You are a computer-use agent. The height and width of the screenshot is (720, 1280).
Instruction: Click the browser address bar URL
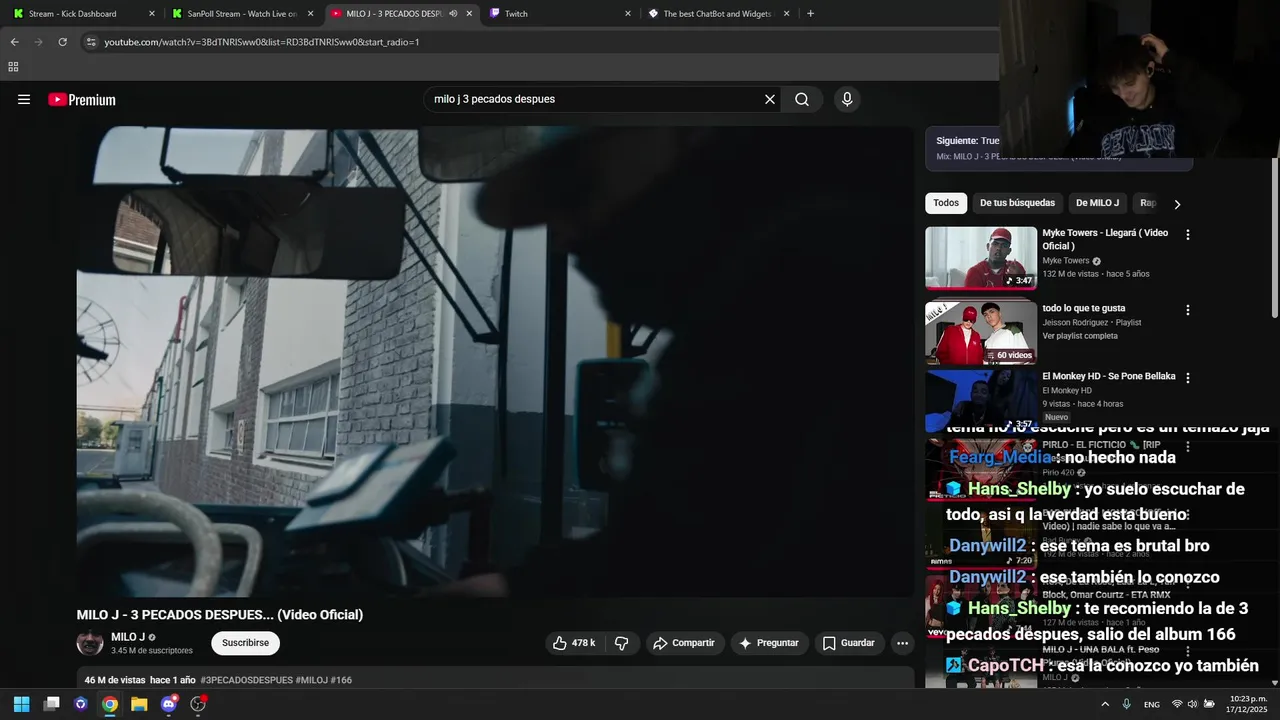[262, 42]
